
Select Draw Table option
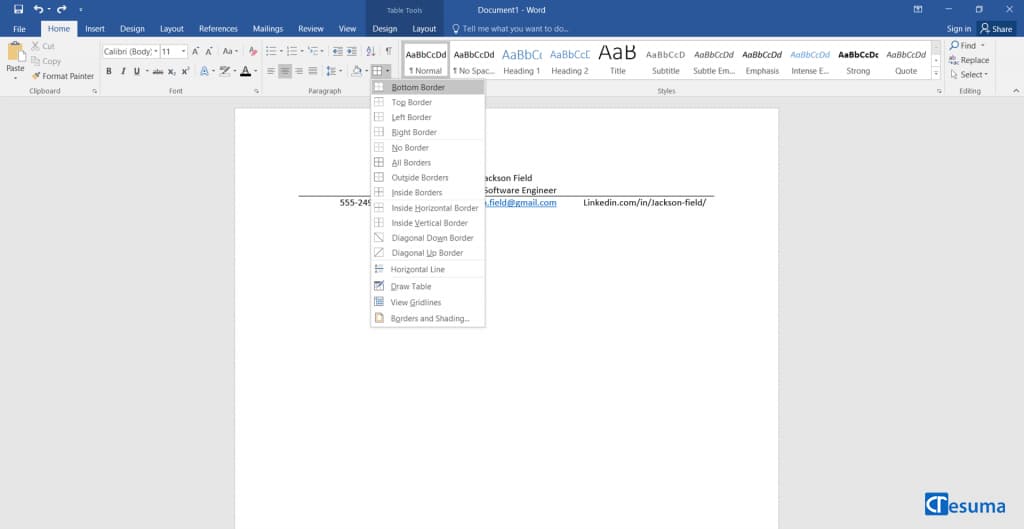pos(428,286)
